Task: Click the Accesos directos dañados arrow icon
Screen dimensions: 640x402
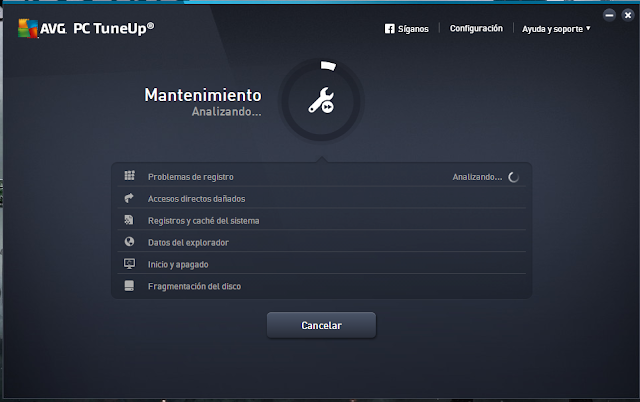Action: 129,198
